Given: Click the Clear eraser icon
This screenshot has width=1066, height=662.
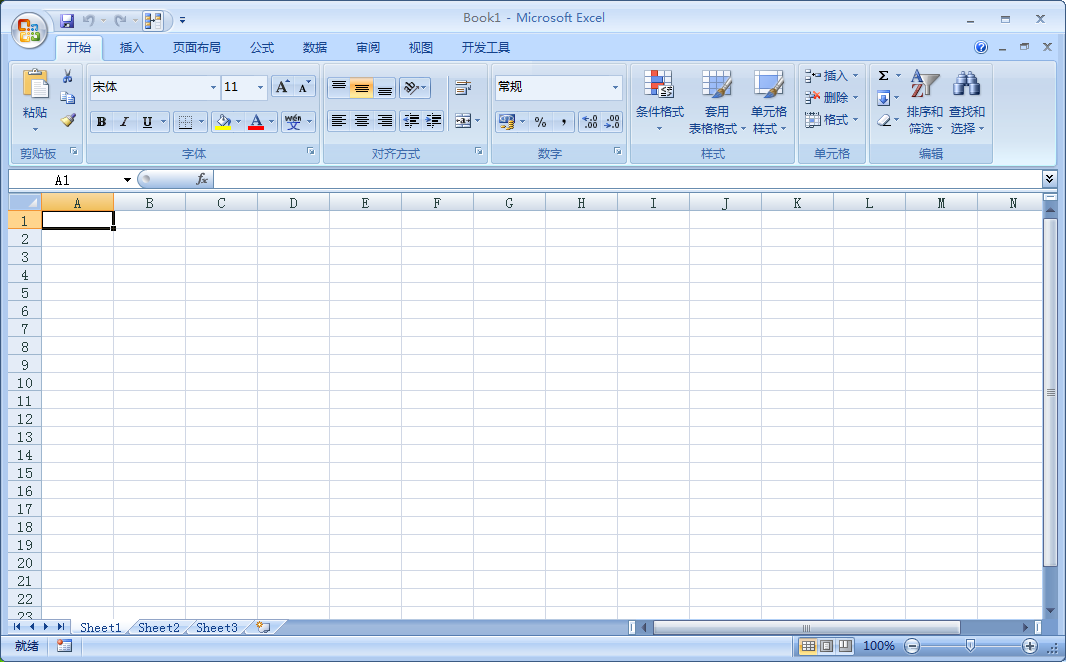Looking at the screenshot, I should [883, 120].
